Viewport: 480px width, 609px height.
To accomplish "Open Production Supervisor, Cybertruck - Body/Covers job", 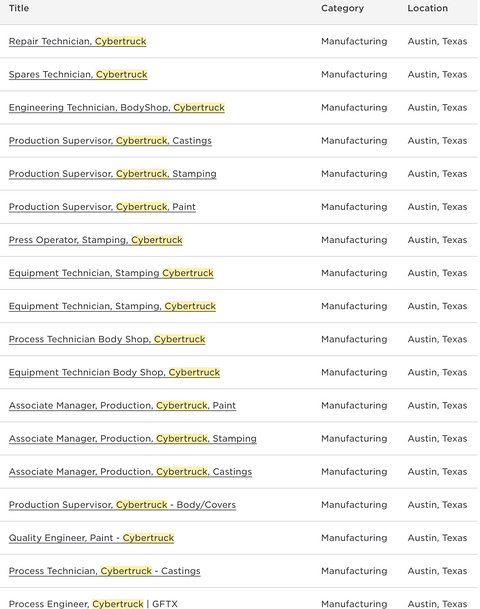I will 122,505.
